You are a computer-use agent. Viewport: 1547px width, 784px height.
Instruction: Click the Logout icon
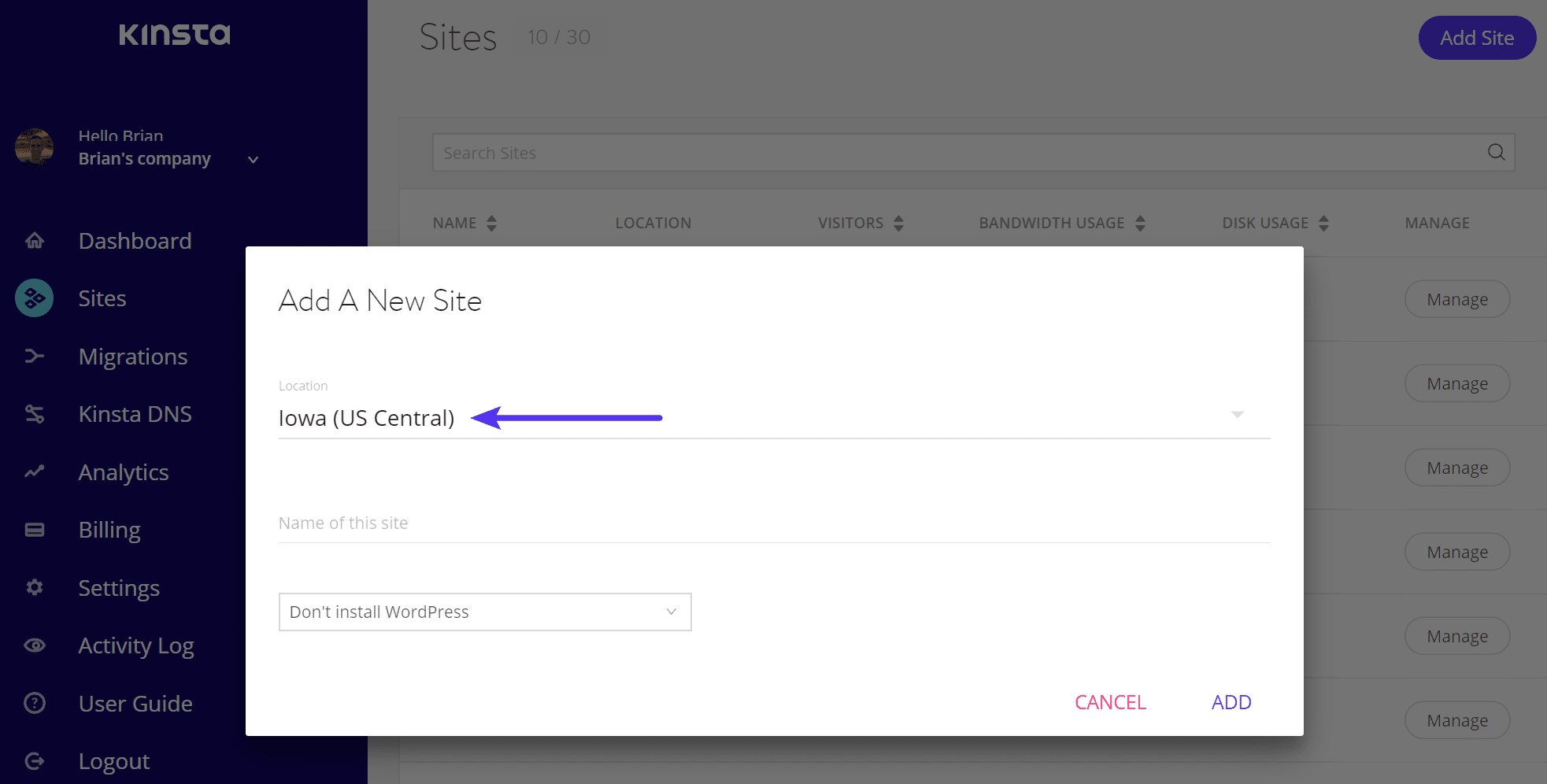pyautogui.click(x=35, y=761)
